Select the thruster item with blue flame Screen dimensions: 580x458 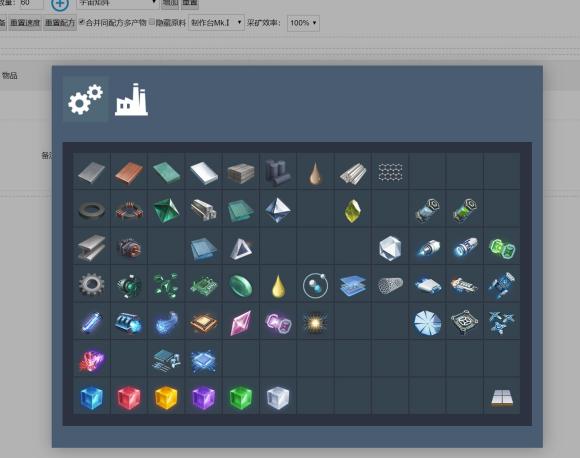pyautogui.click(x=427, y=248)
